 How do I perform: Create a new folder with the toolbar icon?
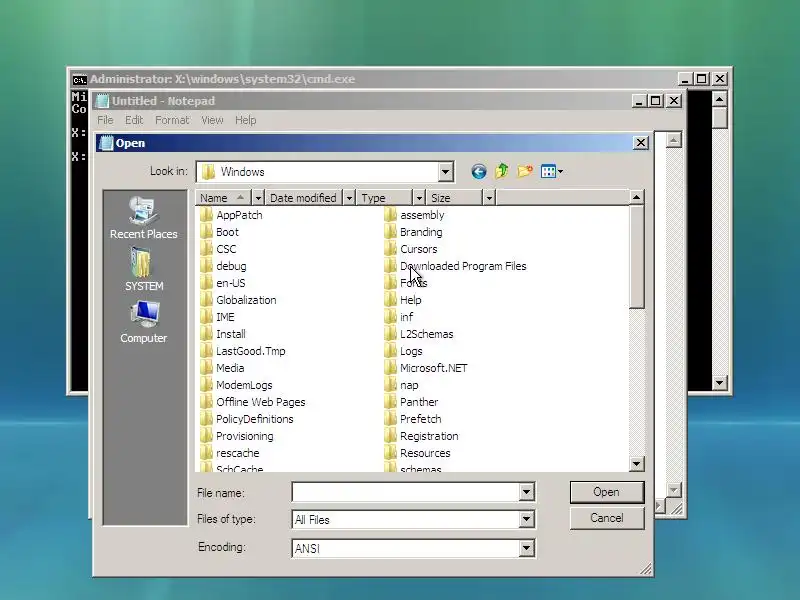coord(524,171)
